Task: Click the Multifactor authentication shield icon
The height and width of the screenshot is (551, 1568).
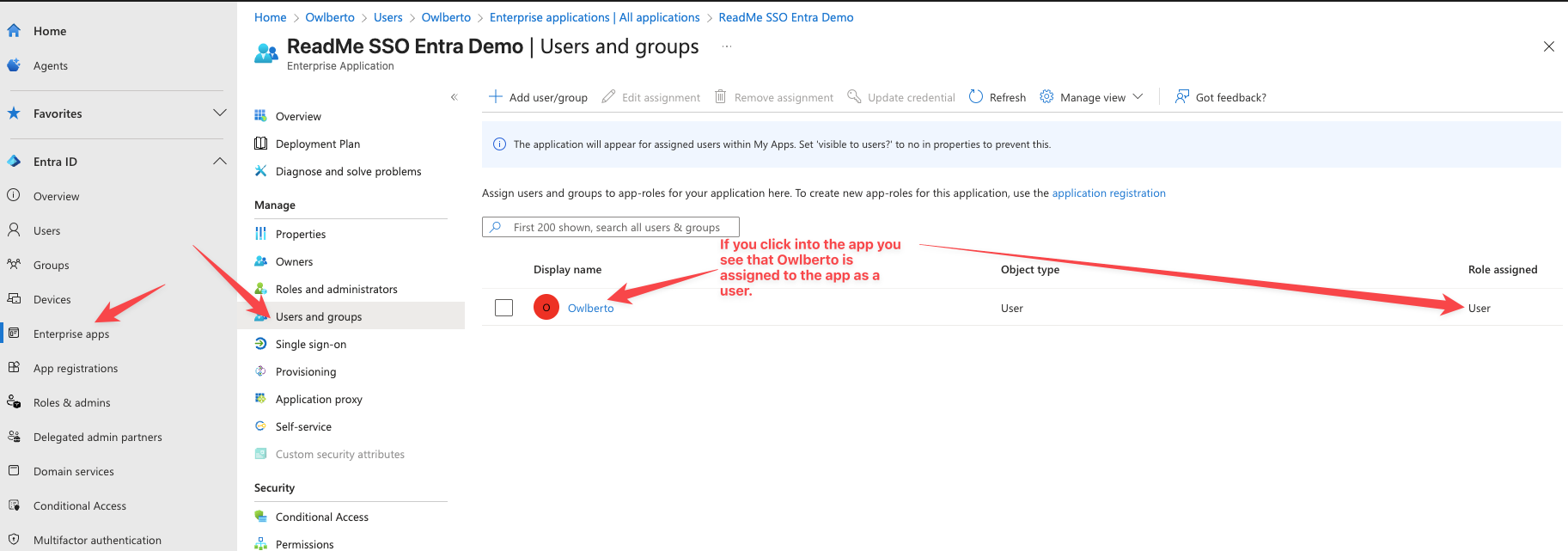Action: [14, 540]
